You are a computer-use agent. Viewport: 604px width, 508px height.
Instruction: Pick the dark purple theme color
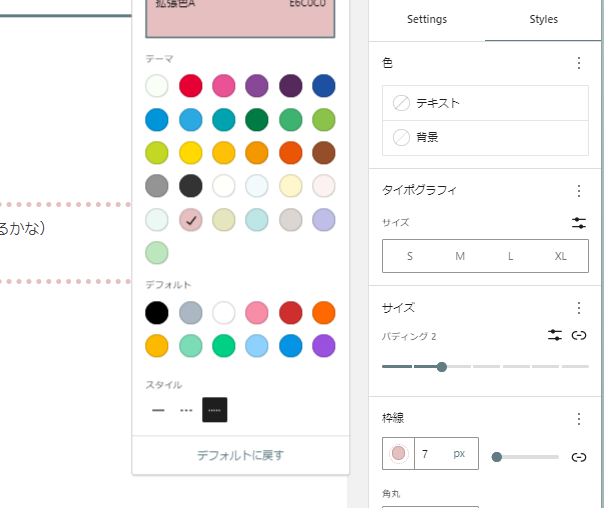tap(290, 86)
